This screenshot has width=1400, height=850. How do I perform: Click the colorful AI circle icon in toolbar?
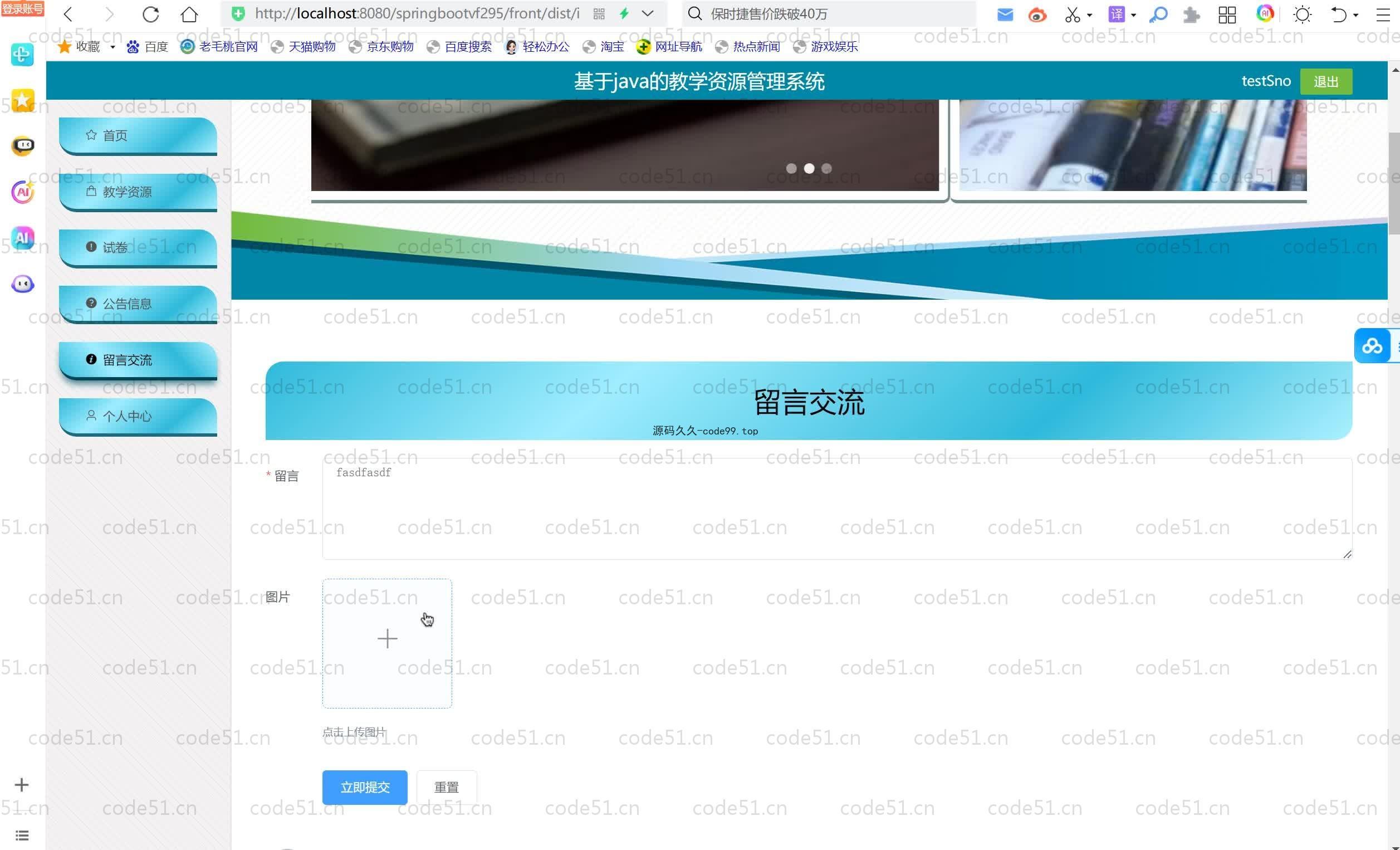(1265, 13)
